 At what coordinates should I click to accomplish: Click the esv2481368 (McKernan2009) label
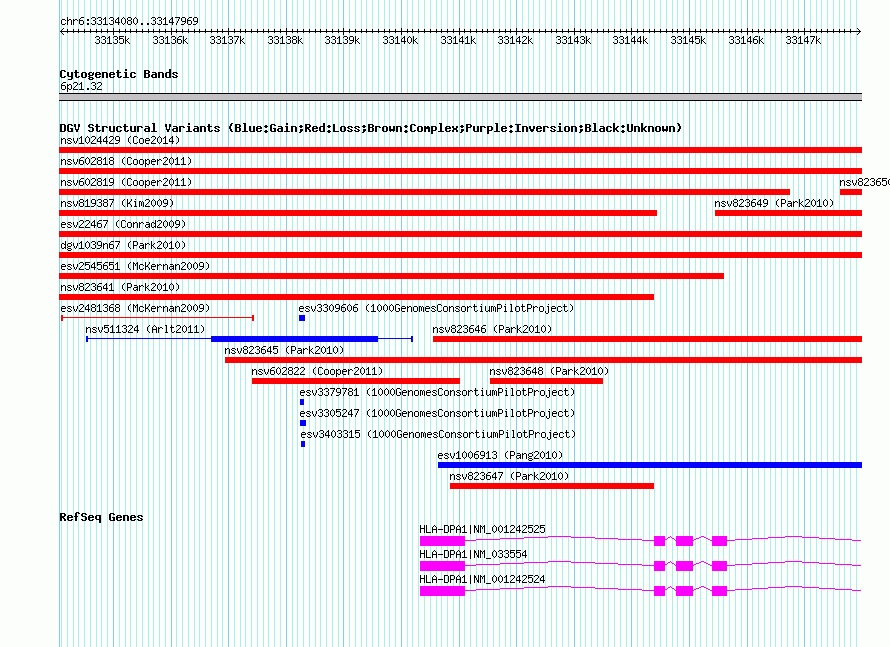135,308
